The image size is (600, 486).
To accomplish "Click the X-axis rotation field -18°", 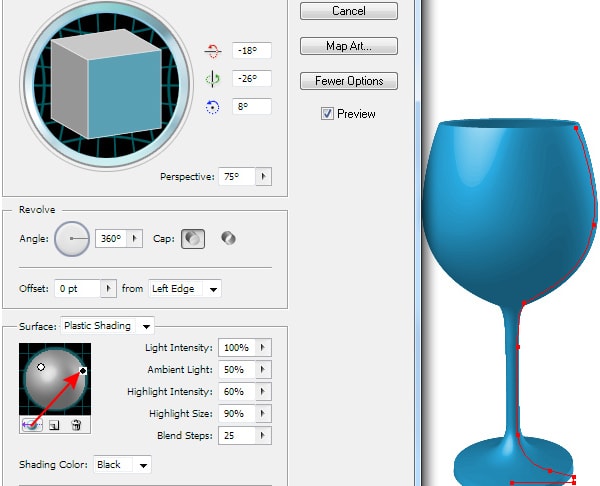I will (252, 51).
